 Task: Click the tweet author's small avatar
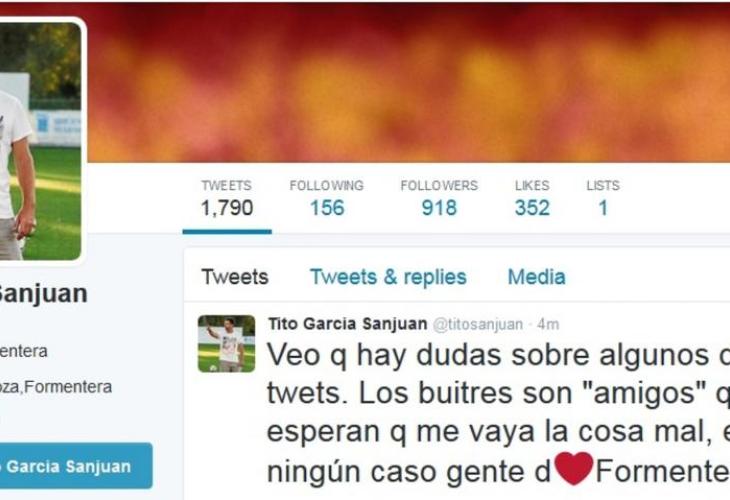226,344
